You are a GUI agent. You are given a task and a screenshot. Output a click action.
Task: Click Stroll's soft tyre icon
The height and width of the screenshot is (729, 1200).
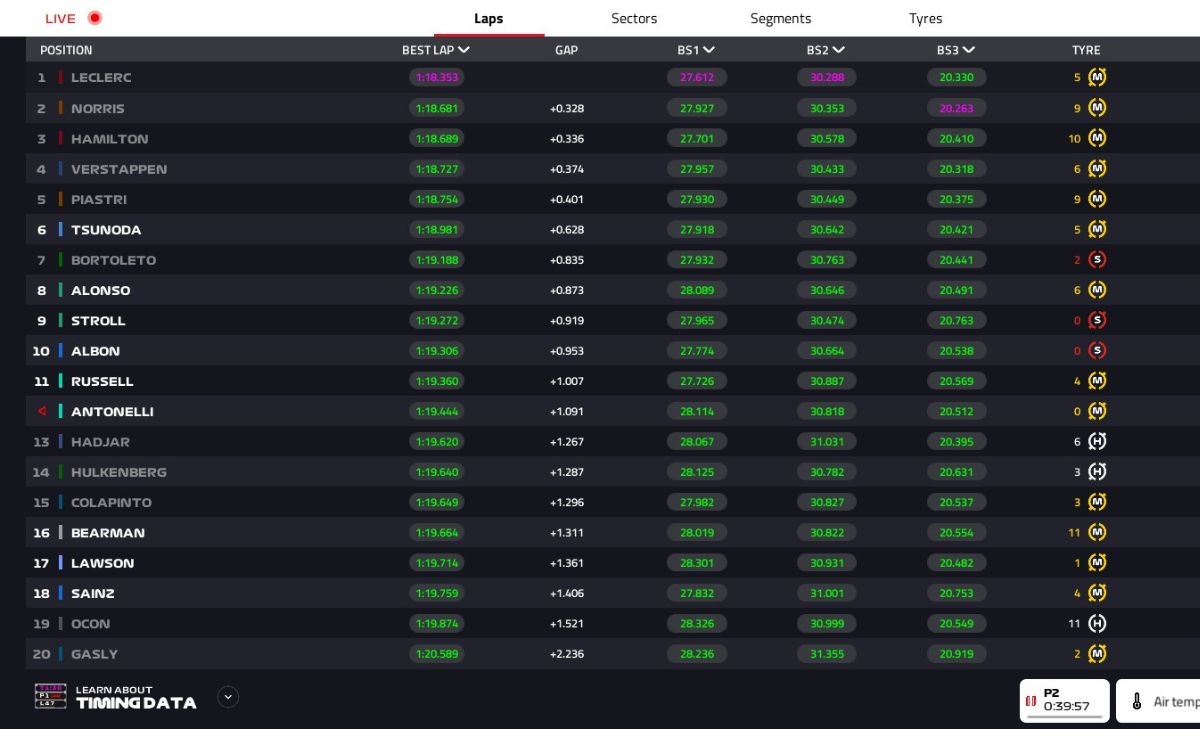coord(1097,321)
